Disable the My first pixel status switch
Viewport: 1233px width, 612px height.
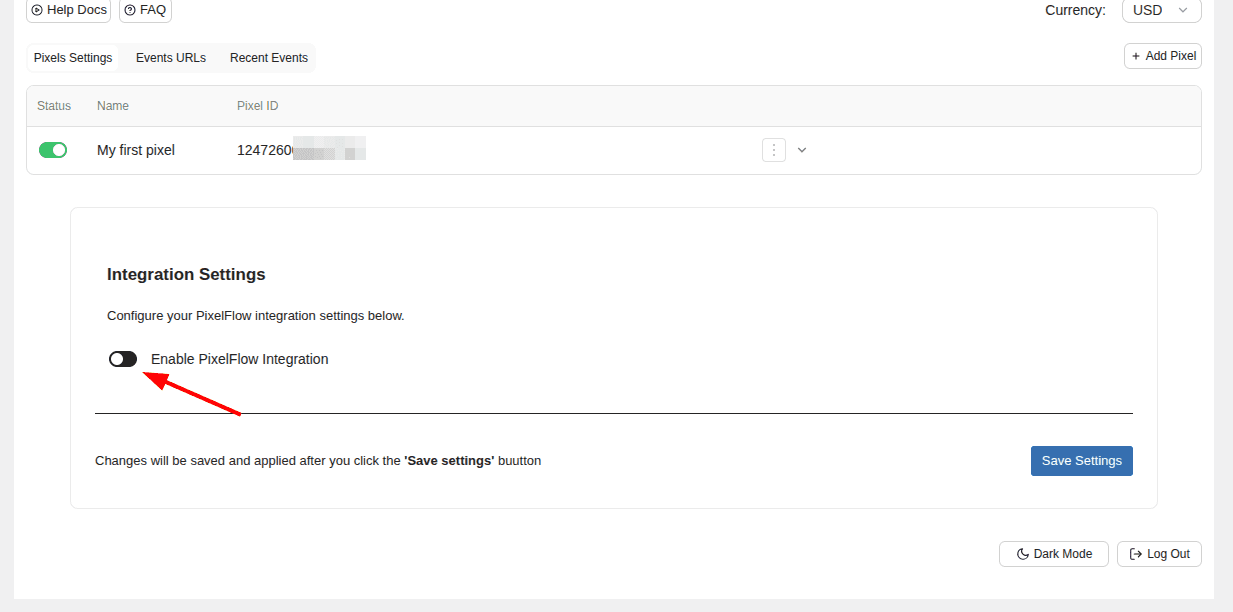[x=53, y=150]
